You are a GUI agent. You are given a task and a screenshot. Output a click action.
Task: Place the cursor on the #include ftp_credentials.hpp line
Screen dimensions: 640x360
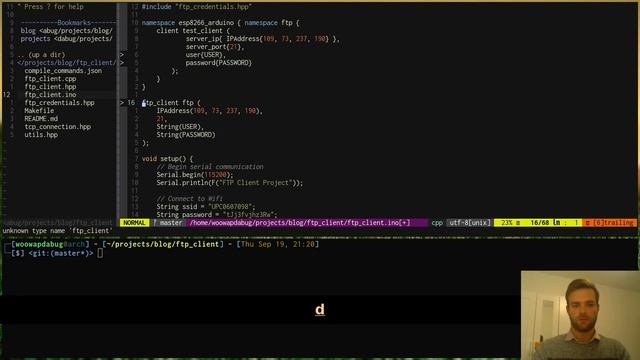(197, 7)
